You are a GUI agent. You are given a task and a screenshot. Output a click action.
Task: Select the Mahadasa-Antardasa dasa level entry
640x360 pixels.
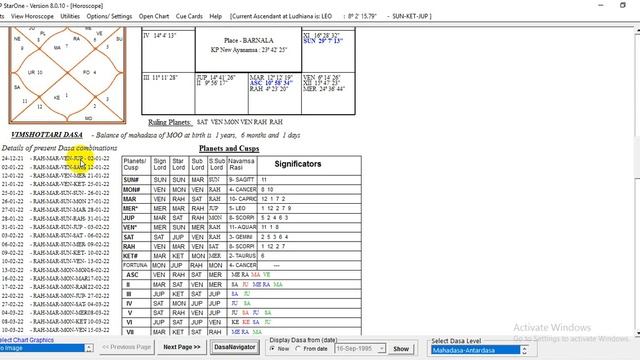coord(476,350)
